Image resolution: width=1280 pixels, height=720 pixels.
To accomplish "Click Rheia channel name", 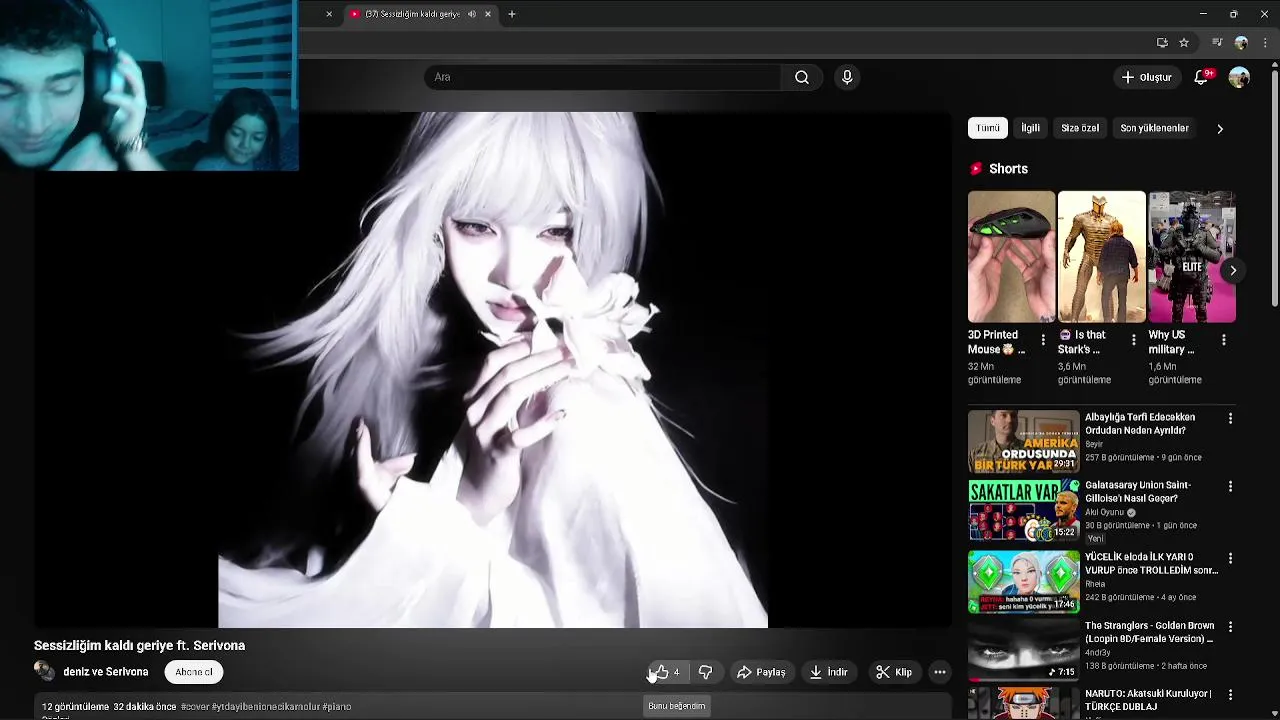I will 1095,584.
